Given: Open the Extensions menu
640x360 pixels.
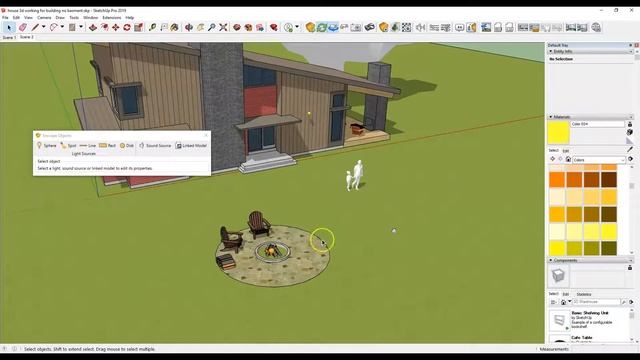Looking at the screenshot, I should pyautogui.click(x=111, y=18).
